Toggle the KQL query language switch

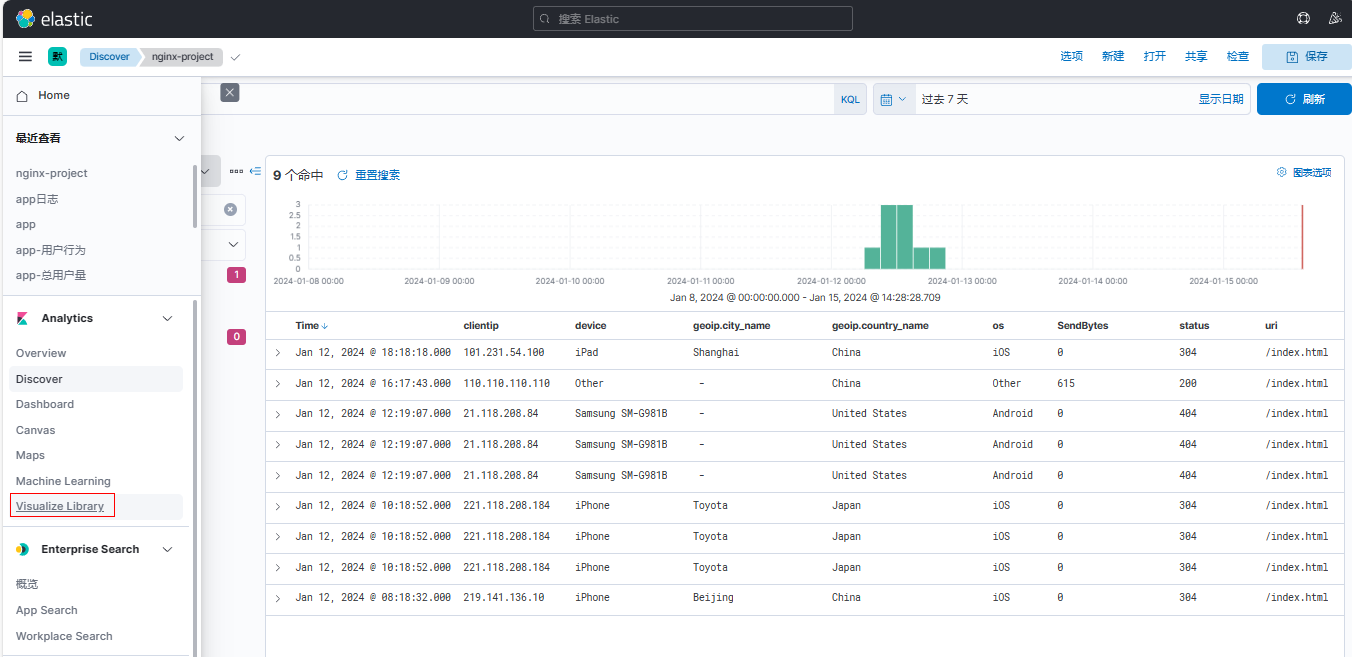pos(850,100)
